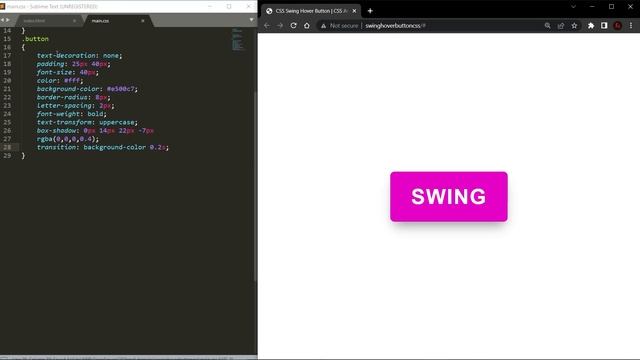Click the .button selector text
The width and height of the screenshot is (640, 360).
(35, 39)
